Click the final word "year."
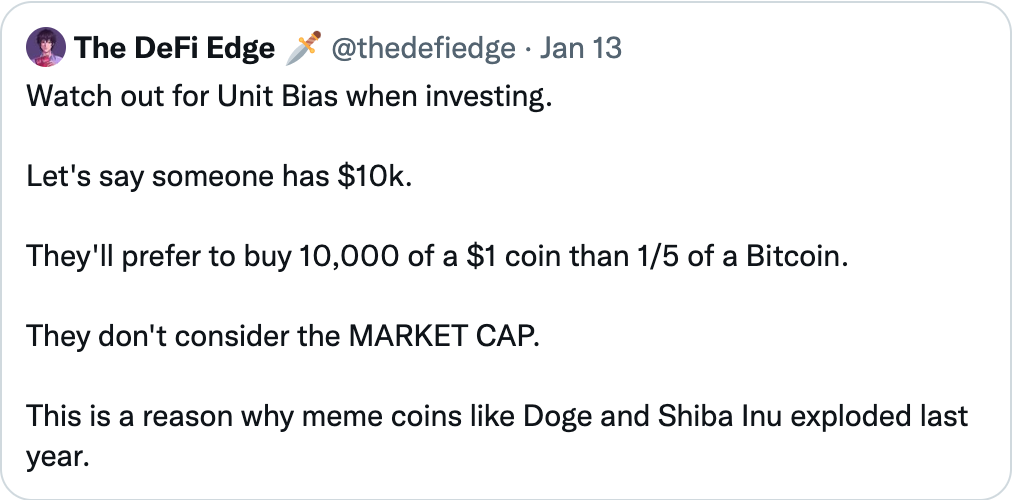Image resolution: width=1012 pixels, height=500 pixels. (56, 457)
